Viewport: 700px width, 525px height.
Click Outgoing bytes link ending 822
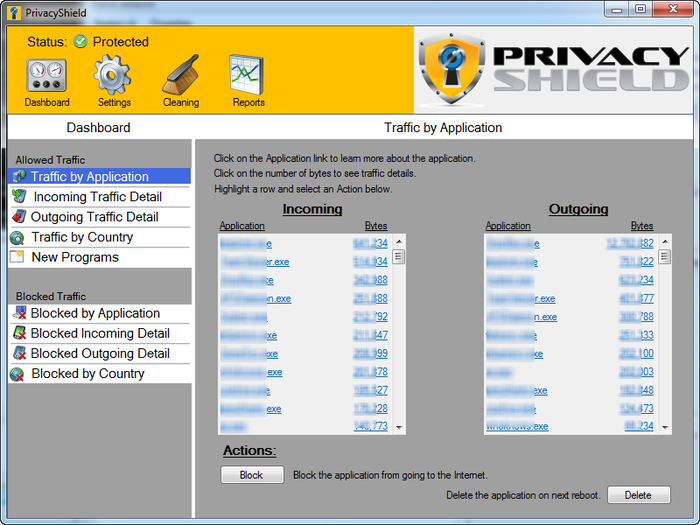tap(637, 262)
